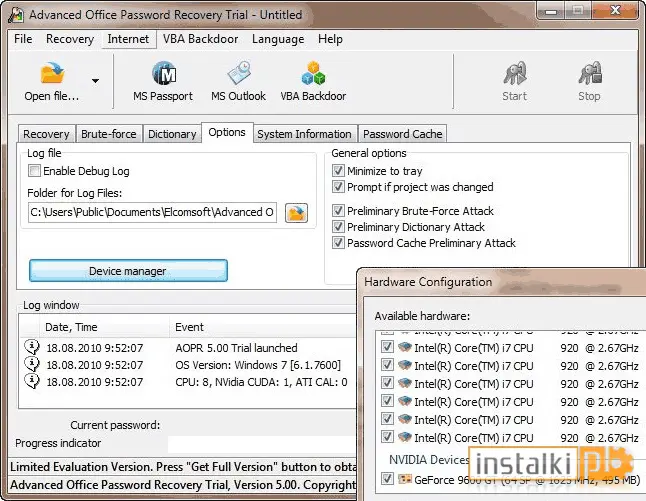The width and height of the screenshot is (646, 501).
Task: Browse for log files folder
Action: click(x=296, y=213)
